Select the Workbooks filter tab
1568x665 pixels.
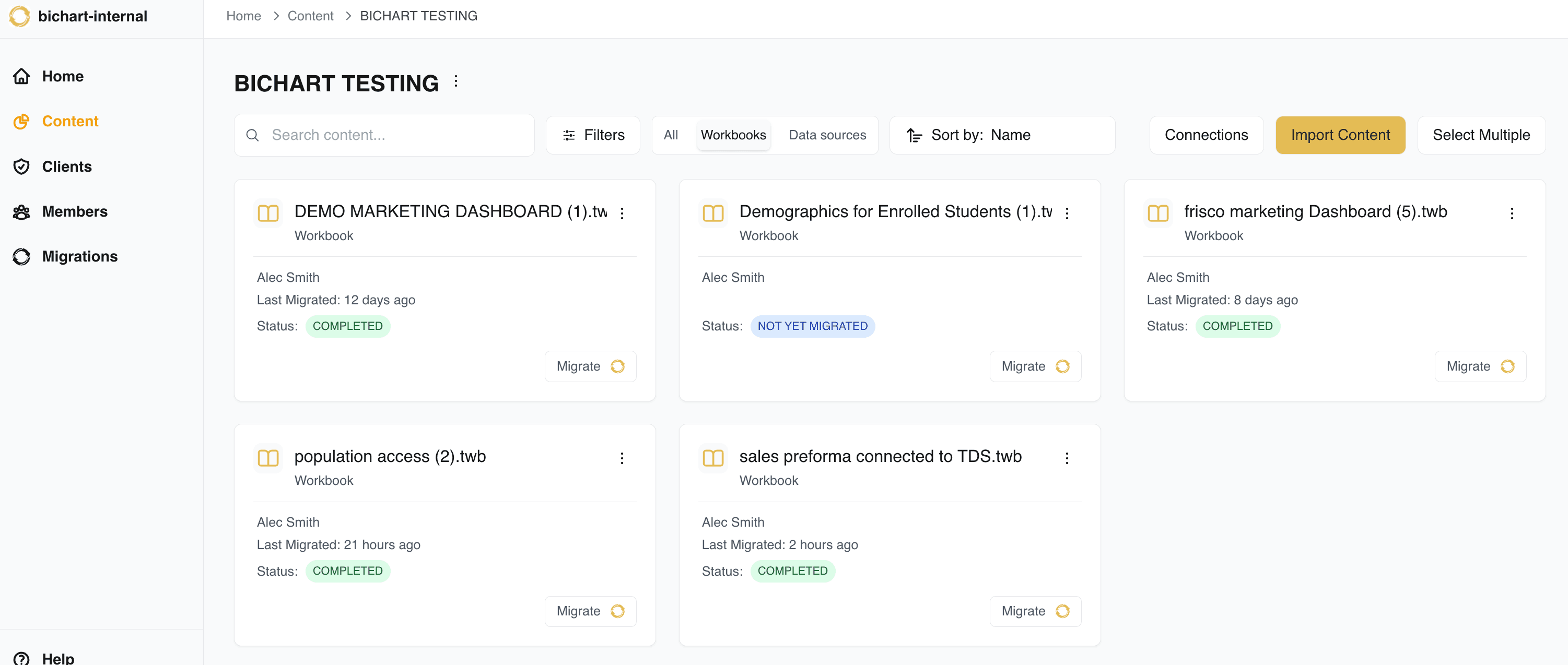733,135
